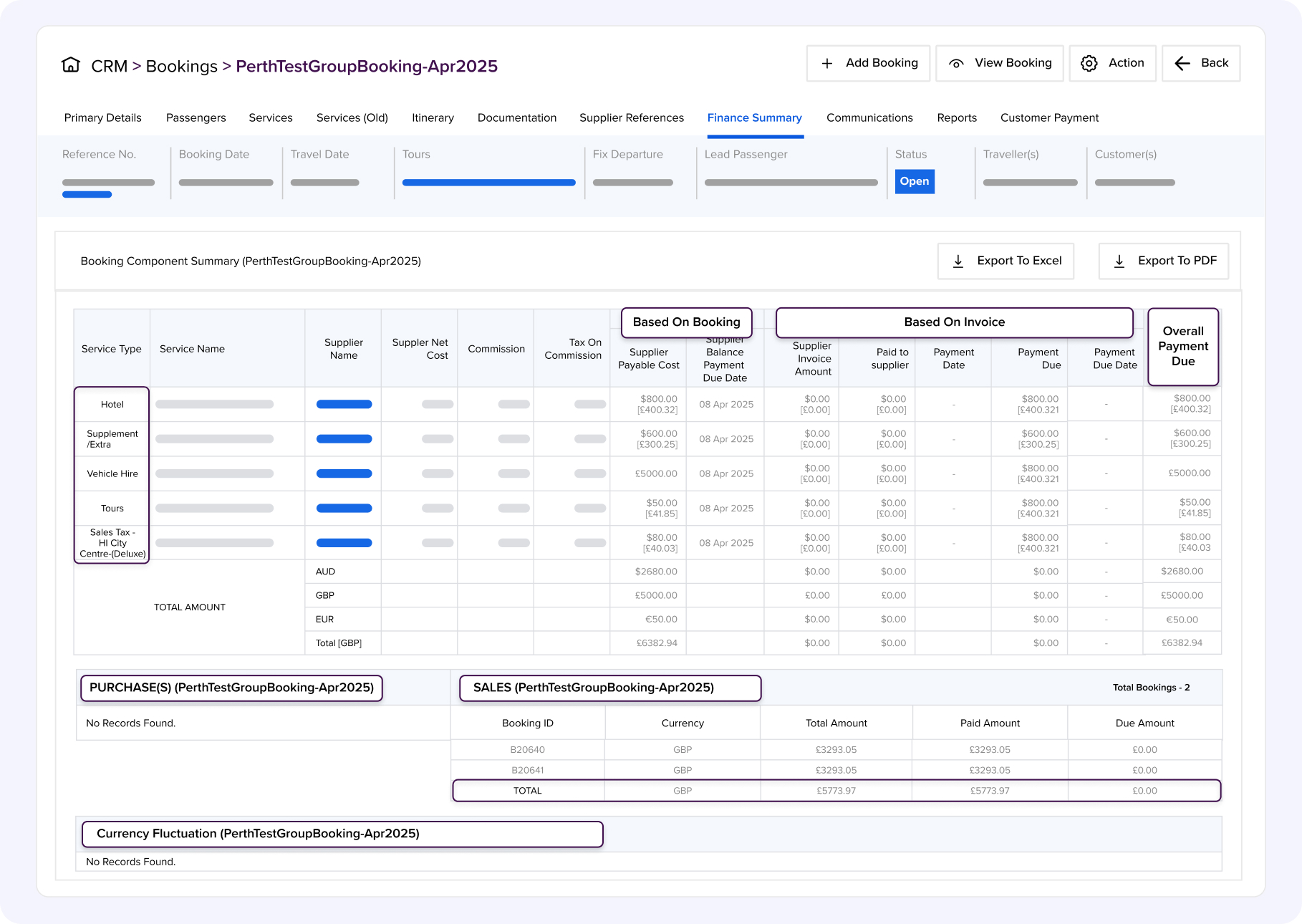Click the Hotel service type cell
The width and height of the screenshot is (1302, 924).
click(112, 405)
